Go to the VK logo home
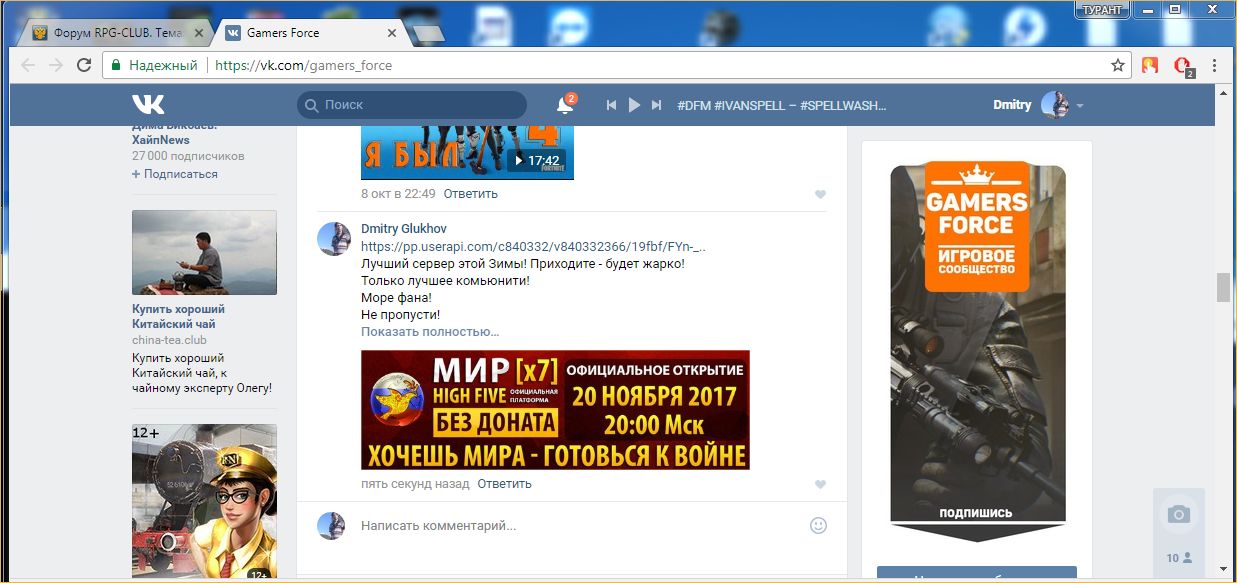Image resolution: width=1237 pixels, height=583 pixels. click(148, 104)
